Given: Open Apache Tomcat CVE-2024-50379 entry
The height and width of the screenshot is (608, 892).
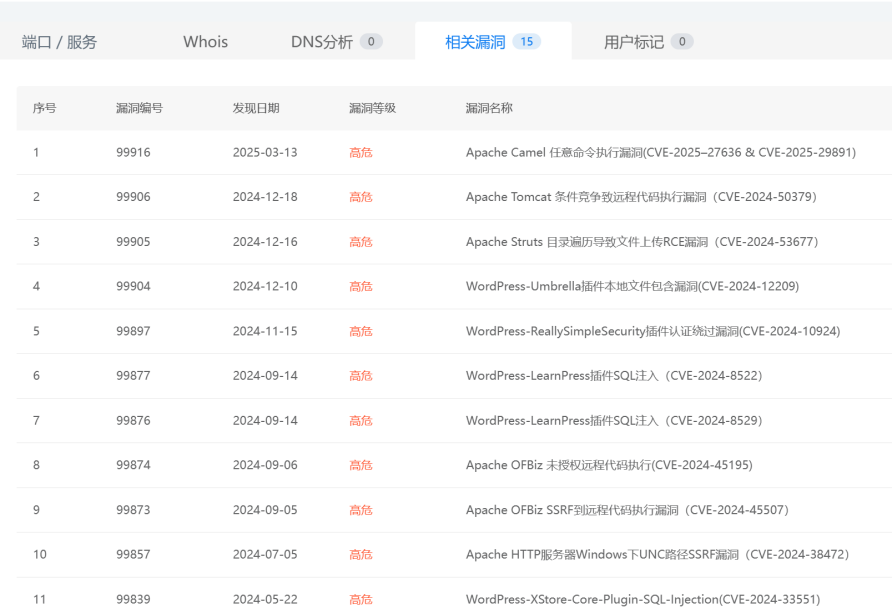Looking at the screenshot, I should [642, 197].
